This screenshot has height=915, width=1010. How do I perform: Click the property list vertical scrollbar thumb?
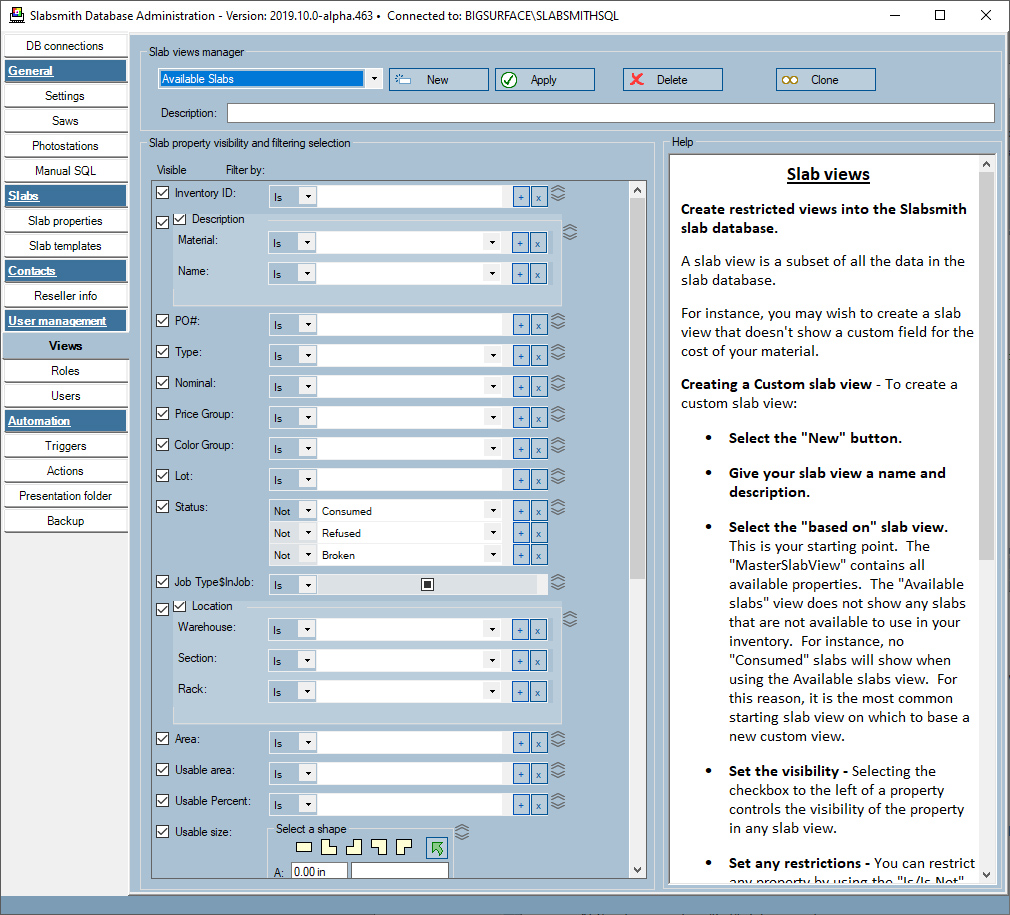[x=637, y=389]
